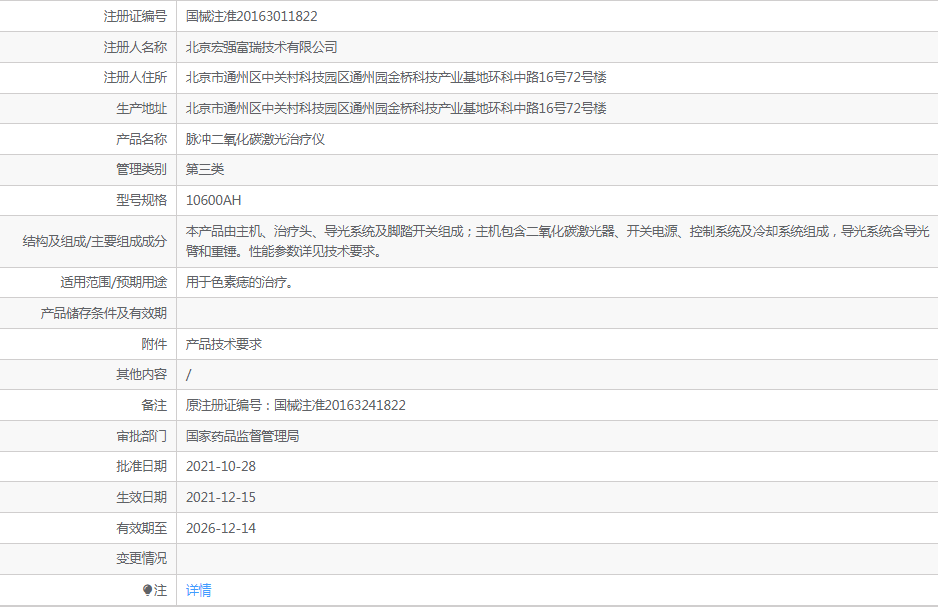Click the 附件 label
938x609 pixels.
pyautogui.click(x=154, y=344)
